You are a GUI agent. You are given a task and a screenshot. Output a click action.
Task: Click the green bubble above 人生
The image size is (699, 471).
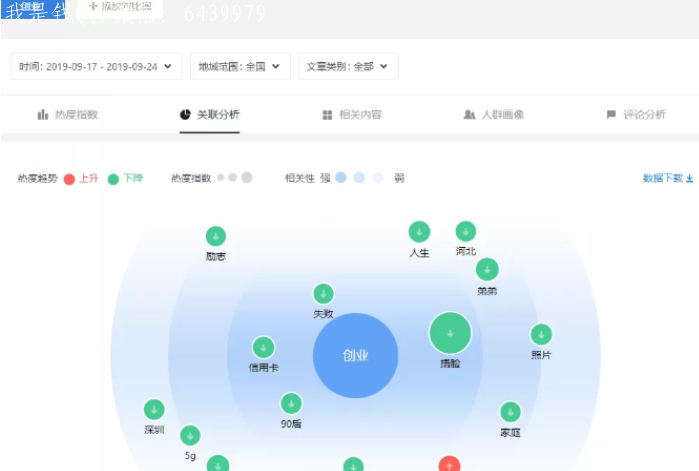coord(419,232)
